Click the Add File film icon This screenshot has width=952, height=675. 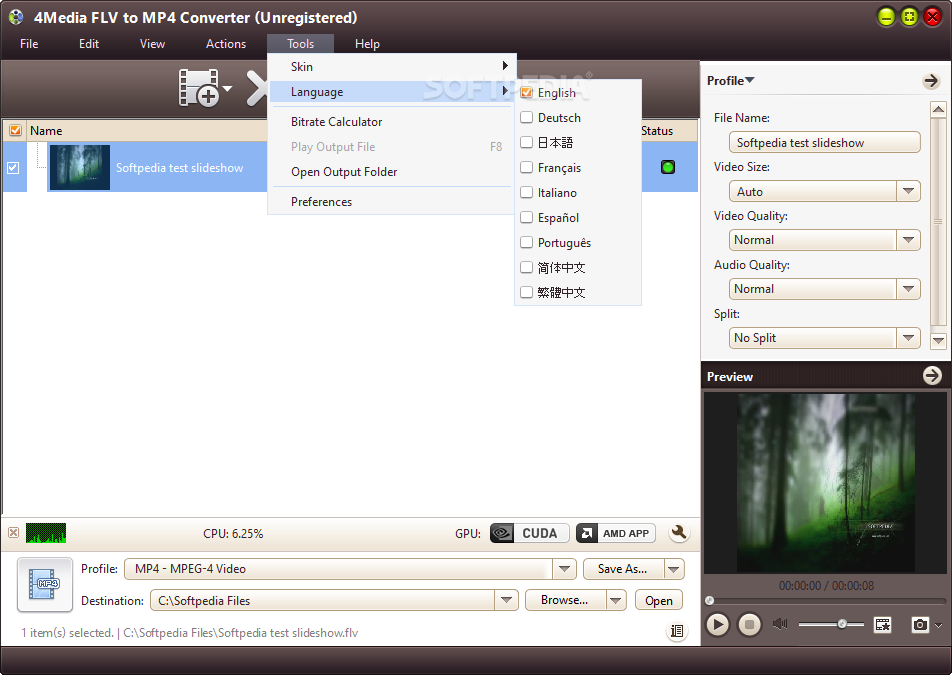[x=199, y=87]
